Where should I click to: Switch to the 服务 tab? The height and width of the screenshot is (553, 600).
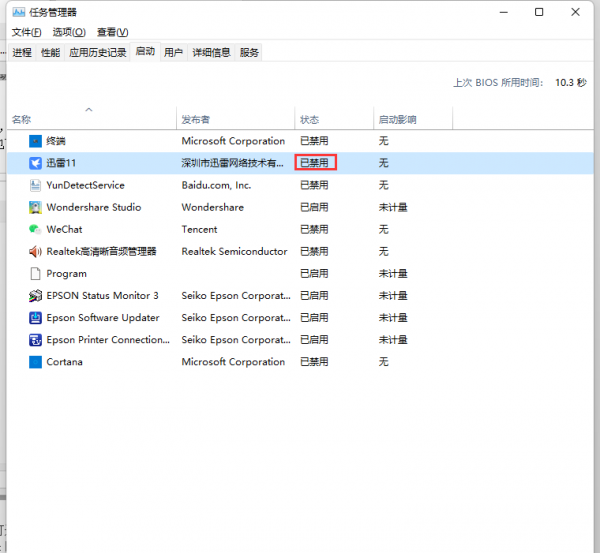249,52
